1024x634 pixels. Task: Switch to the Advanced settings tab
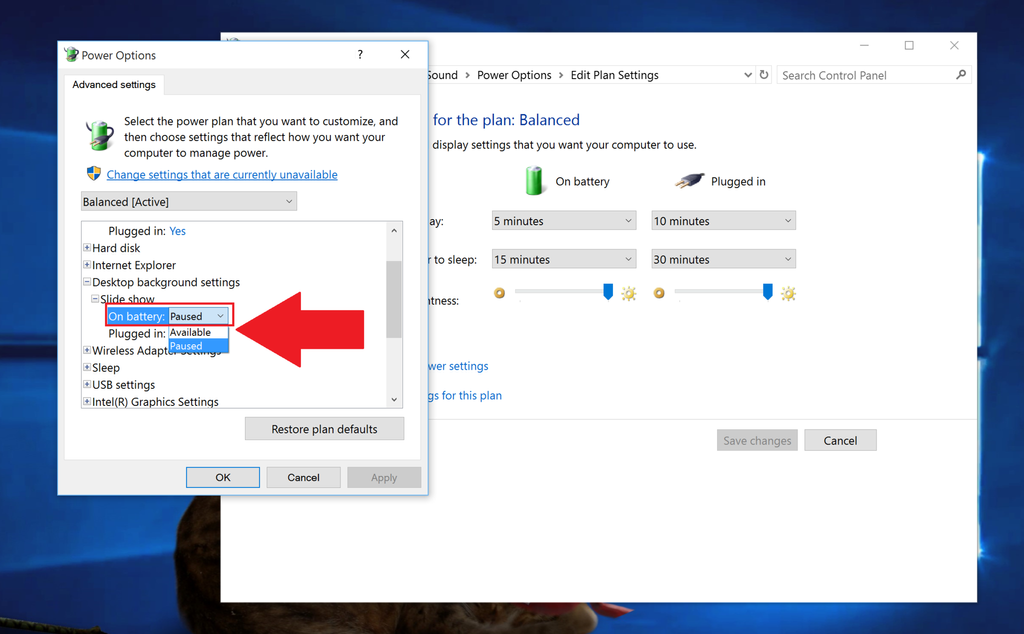click(x=113, y=85)
